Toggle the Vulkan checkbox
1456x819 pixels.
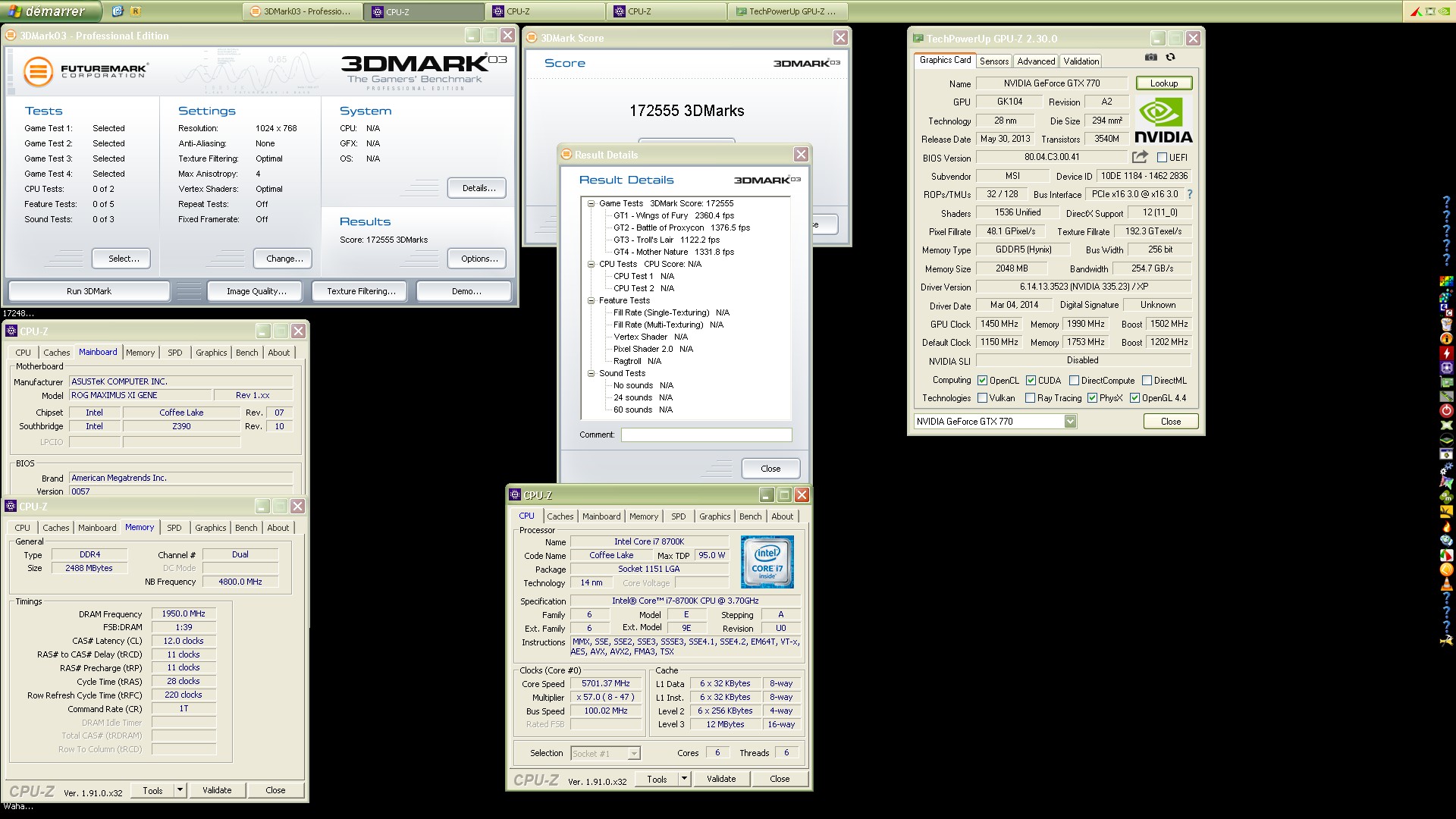tap(983, 398)
